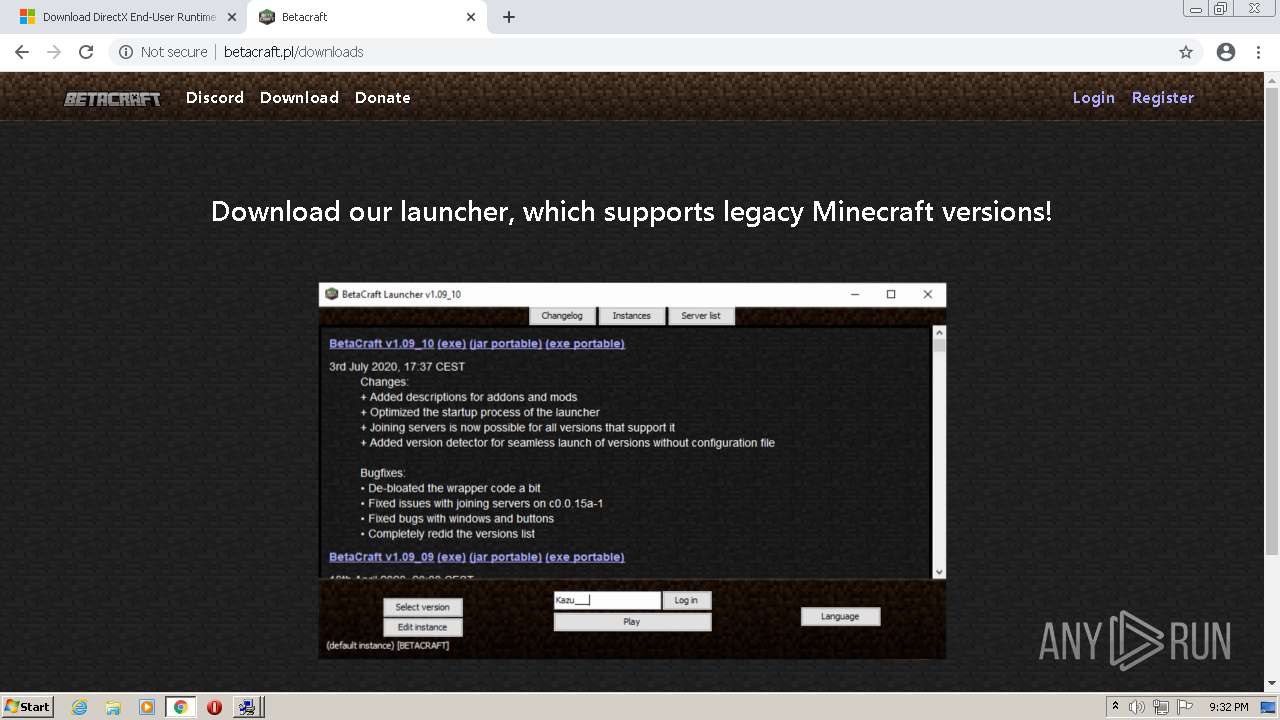Open the Opera icon on the taskbar
1280x720 pixels.
click(x=214, y=707)
